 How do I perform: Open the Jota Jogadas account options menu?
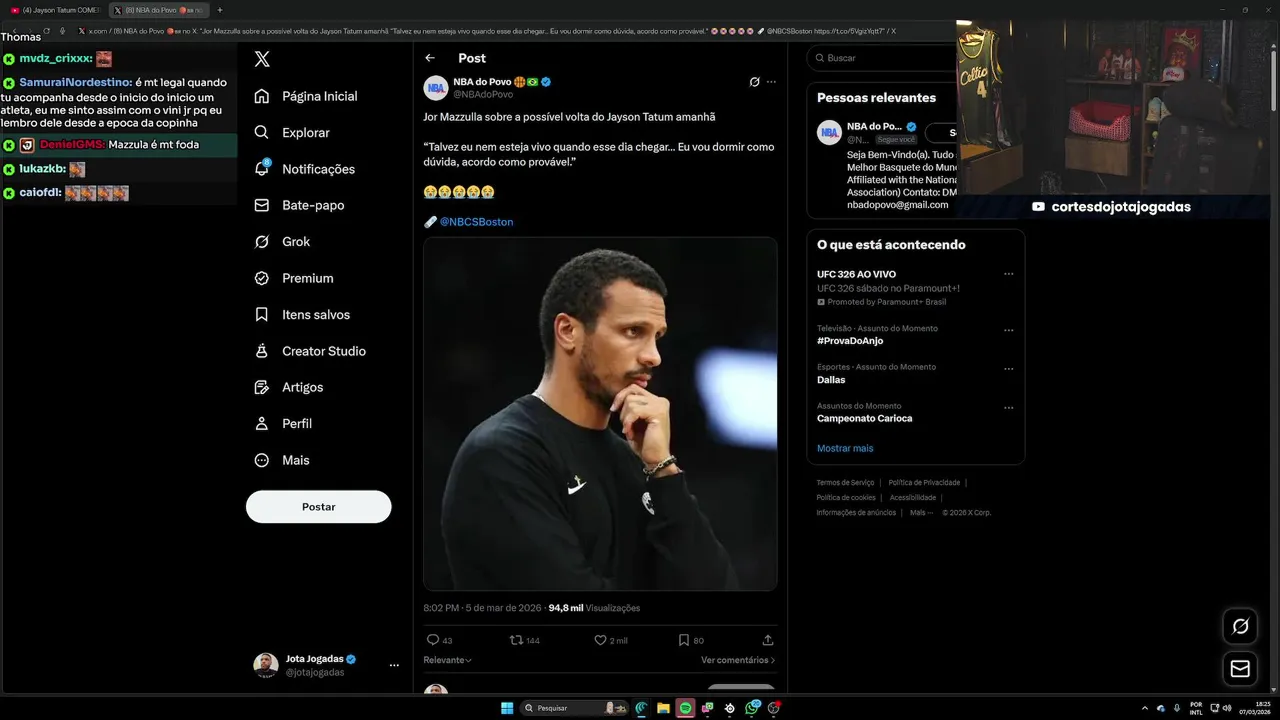394,665
